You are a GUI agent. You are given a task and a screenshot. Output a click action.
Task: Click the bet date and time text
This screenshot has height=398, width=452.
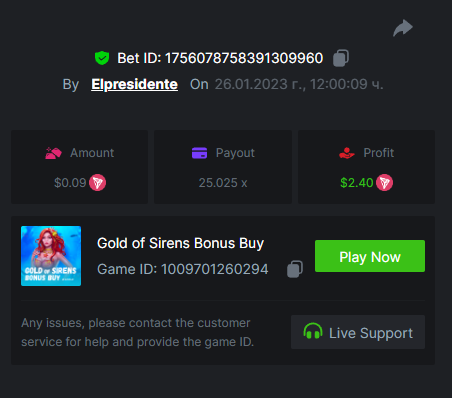[x=299, y=84]
